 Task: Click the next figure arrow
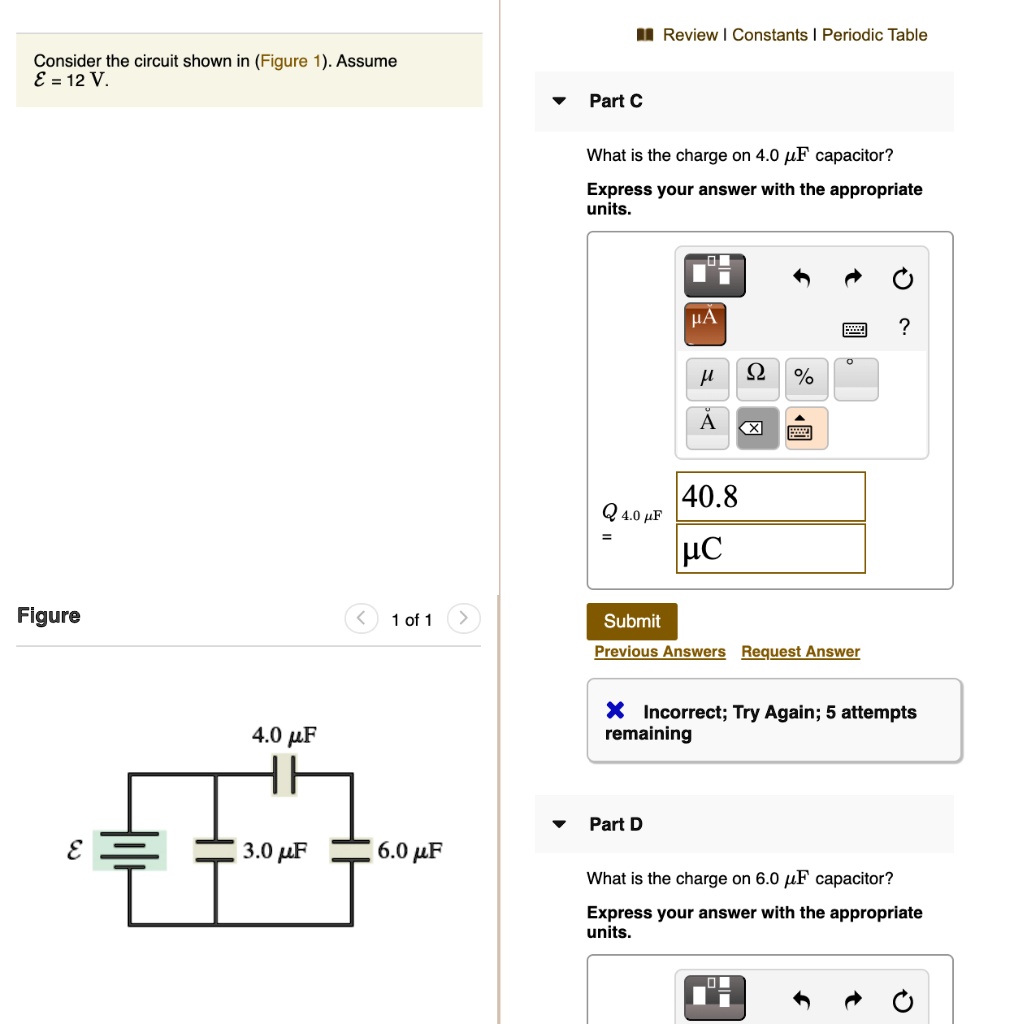pyautogui.click(x=463, y=618)
